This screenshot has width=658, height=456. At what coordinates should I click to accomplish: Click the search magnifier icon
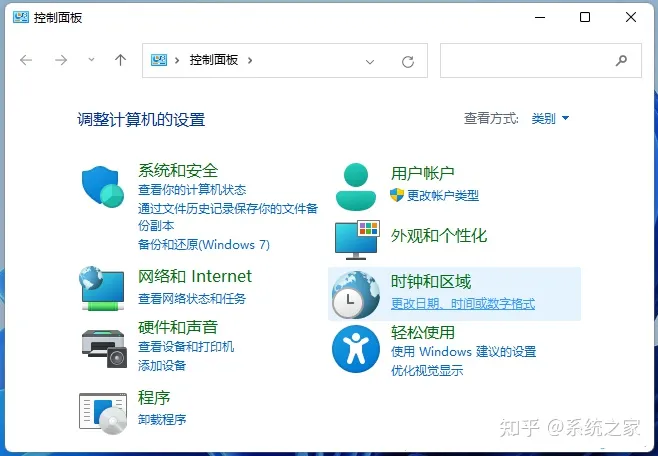tap(621, 60)
